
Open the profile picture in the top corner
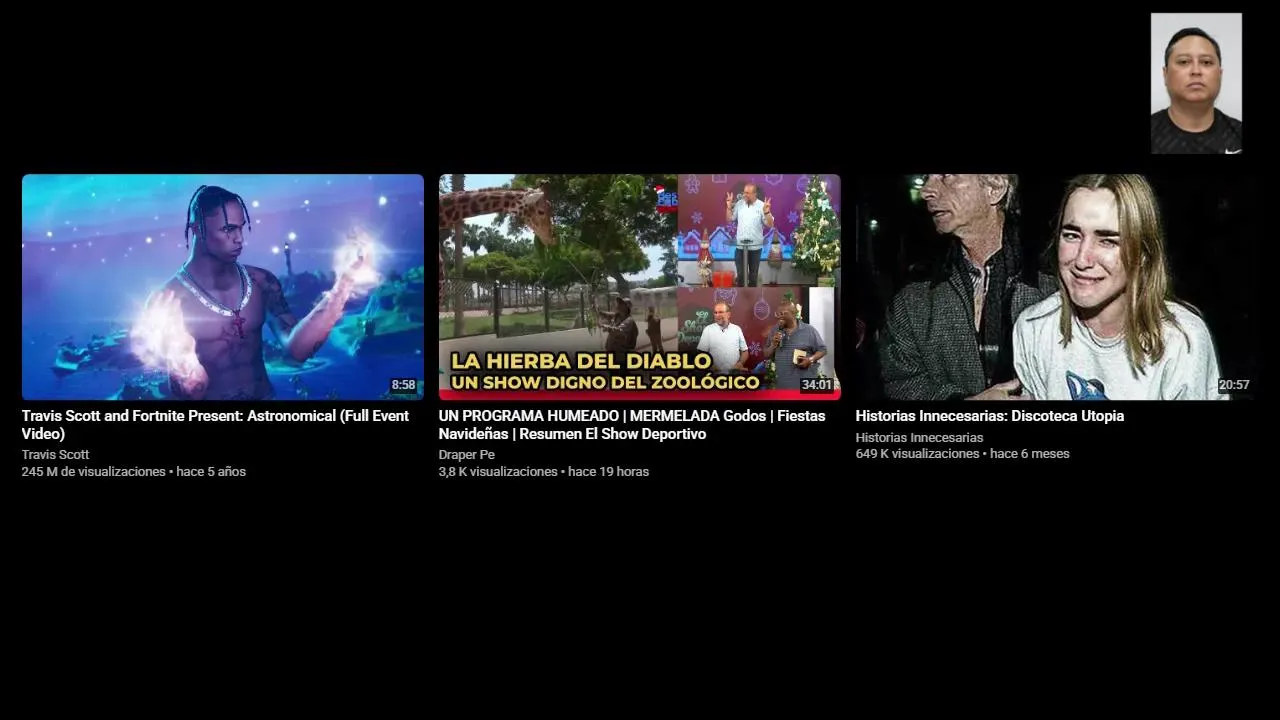[x=1196, y=83]
